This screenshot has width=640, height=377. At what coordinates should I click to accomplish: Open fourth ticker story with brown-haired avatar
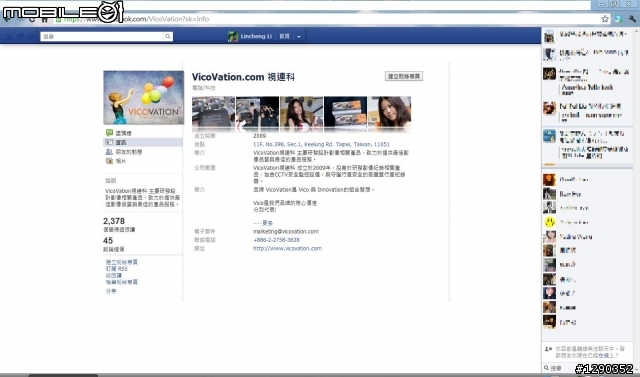click(x=549, y=108)
